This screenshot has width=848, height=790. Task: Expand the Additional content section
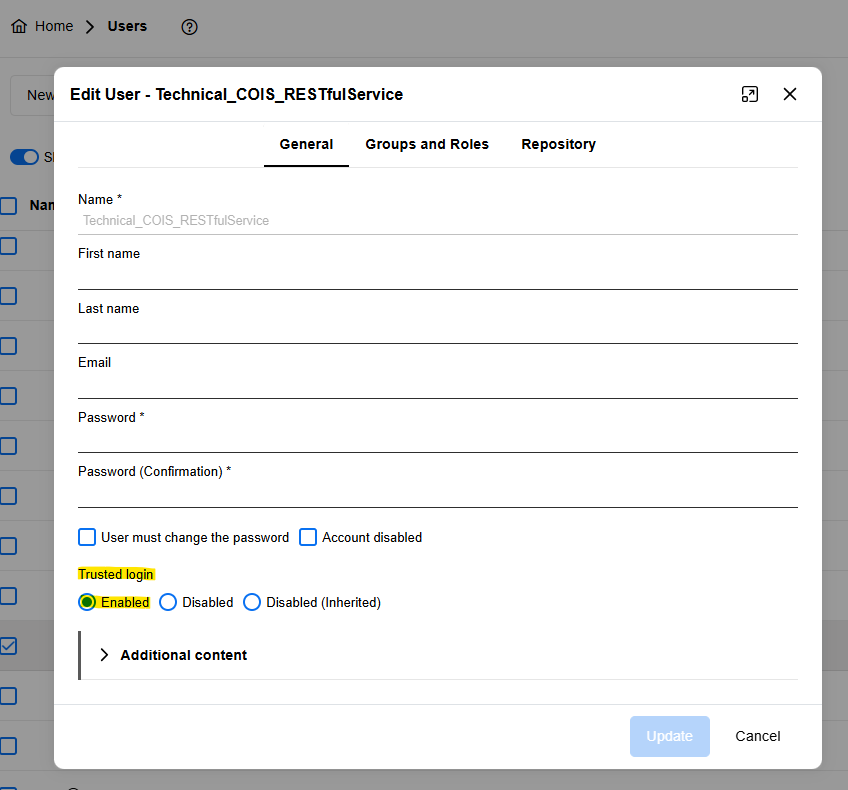point(105,655)
